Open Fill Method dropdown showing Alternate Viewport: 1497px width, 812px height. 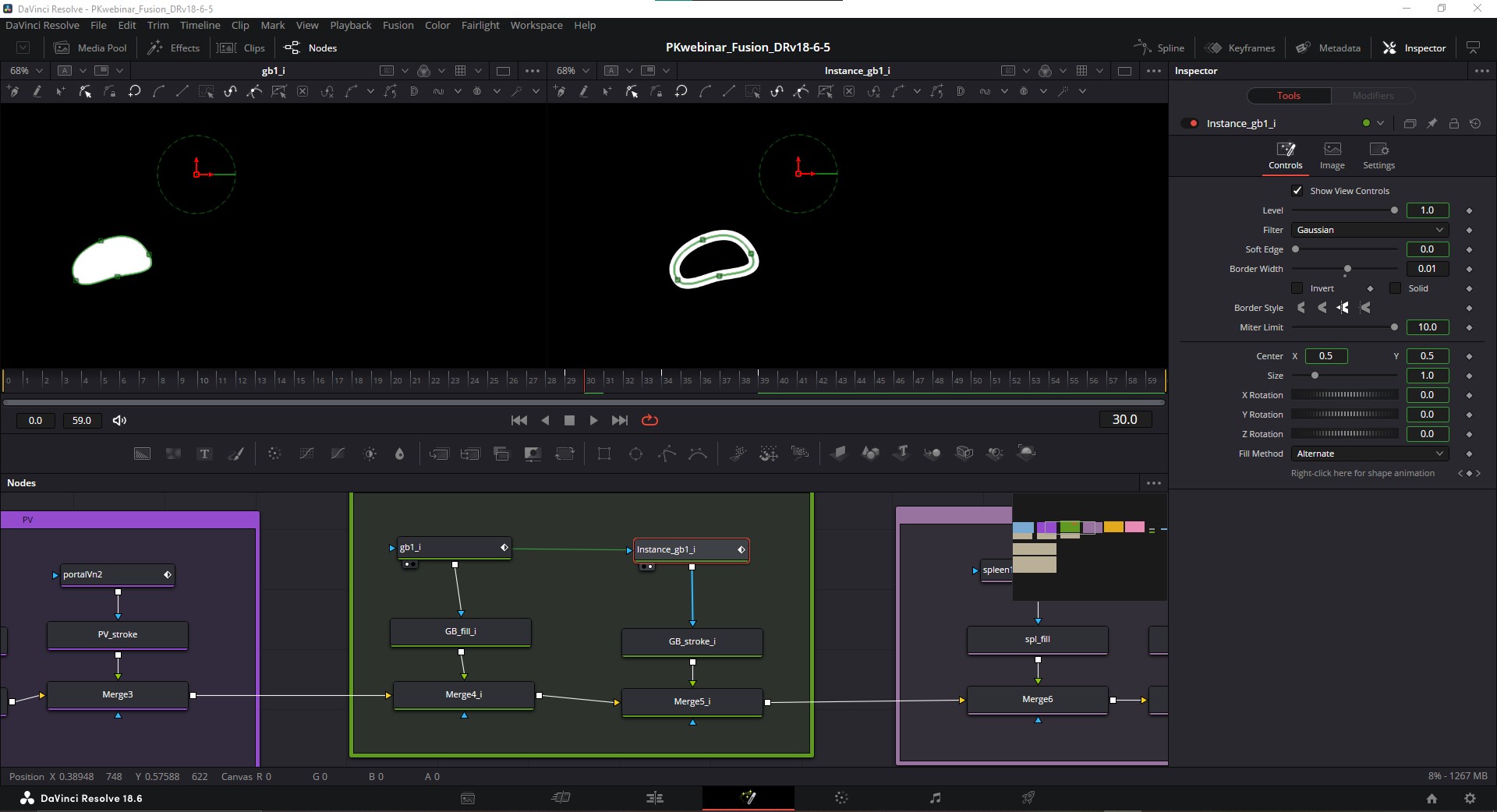pyautogui.click(x=1369, y=454)
